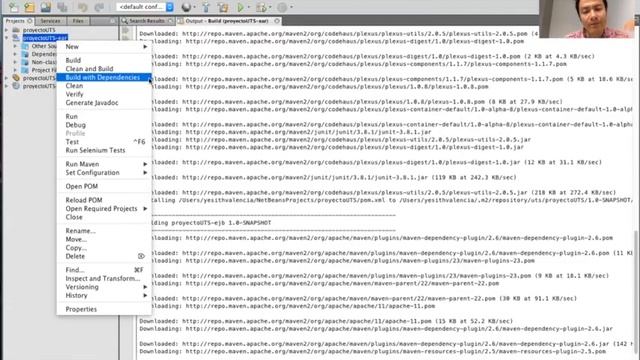Choose Properties in the context menu

pos(104,309)
